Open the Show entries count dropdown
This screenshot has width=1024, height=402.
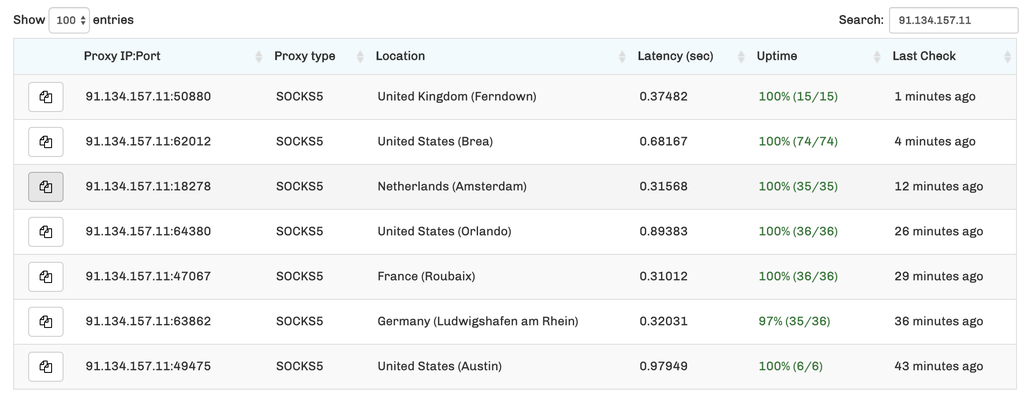pos(69,20)
